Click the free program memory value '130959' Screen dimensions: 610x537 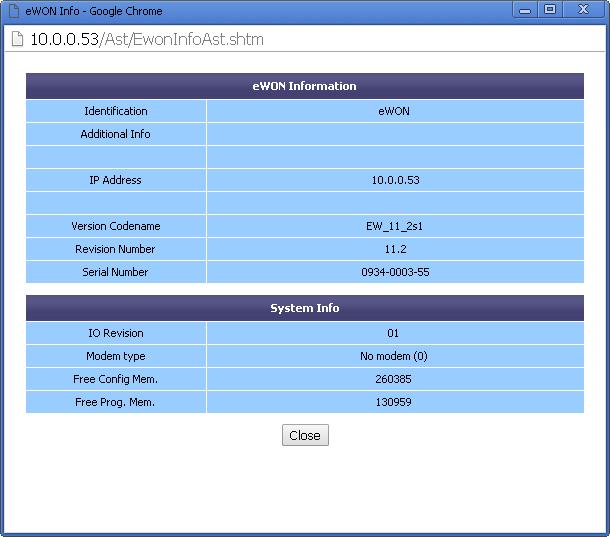tap(393, 402)
